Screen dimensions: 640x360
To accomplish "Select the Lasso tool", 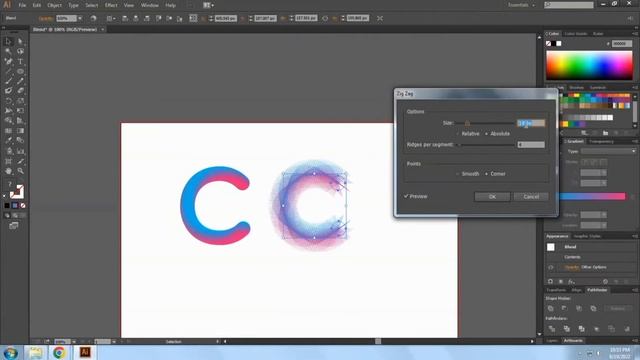I will (20, 51).
